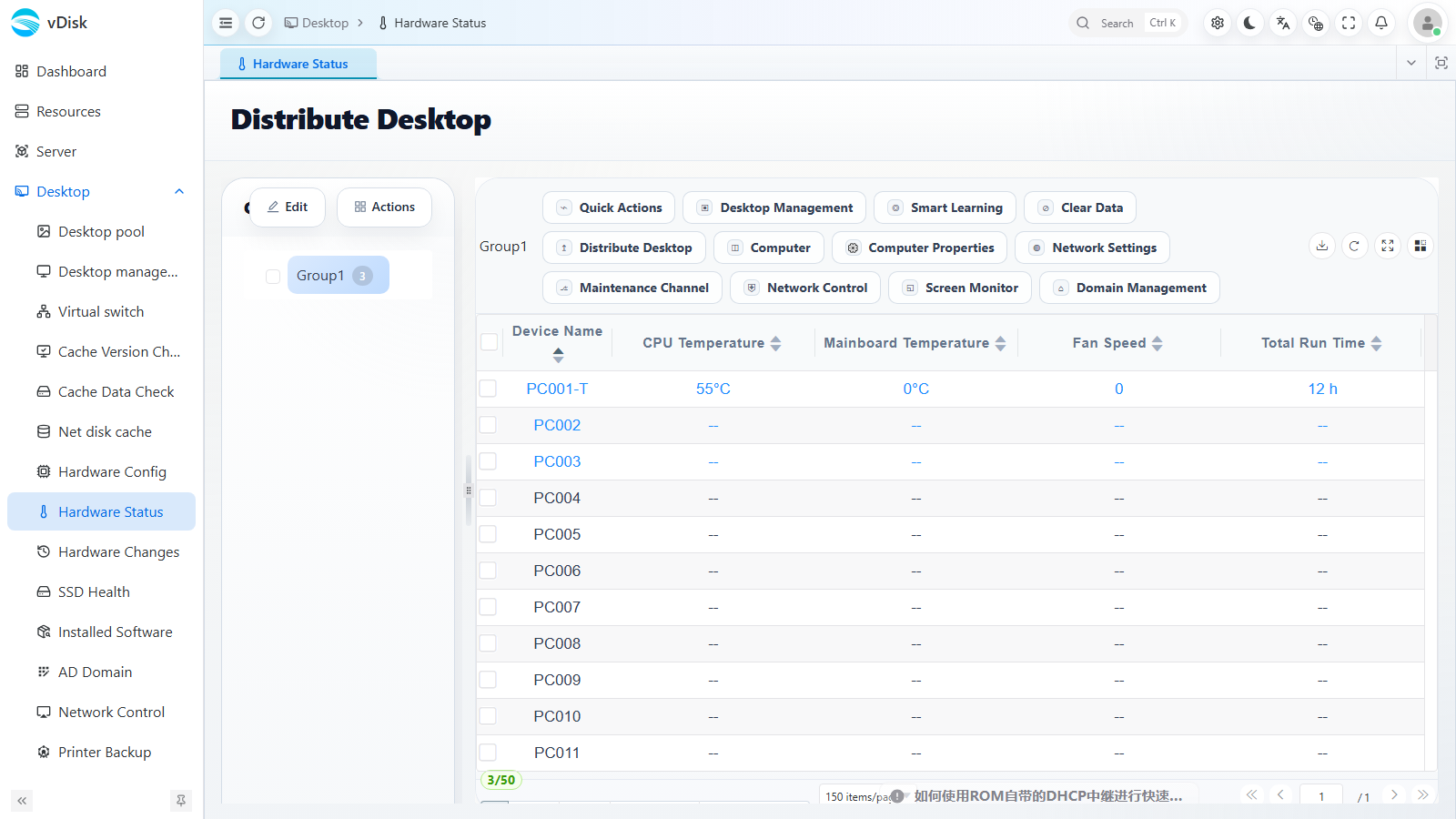This screenshot has width=1456, height=819.
Task: Click the refresh icon beside the menu button
Action: tap(258, 23)
